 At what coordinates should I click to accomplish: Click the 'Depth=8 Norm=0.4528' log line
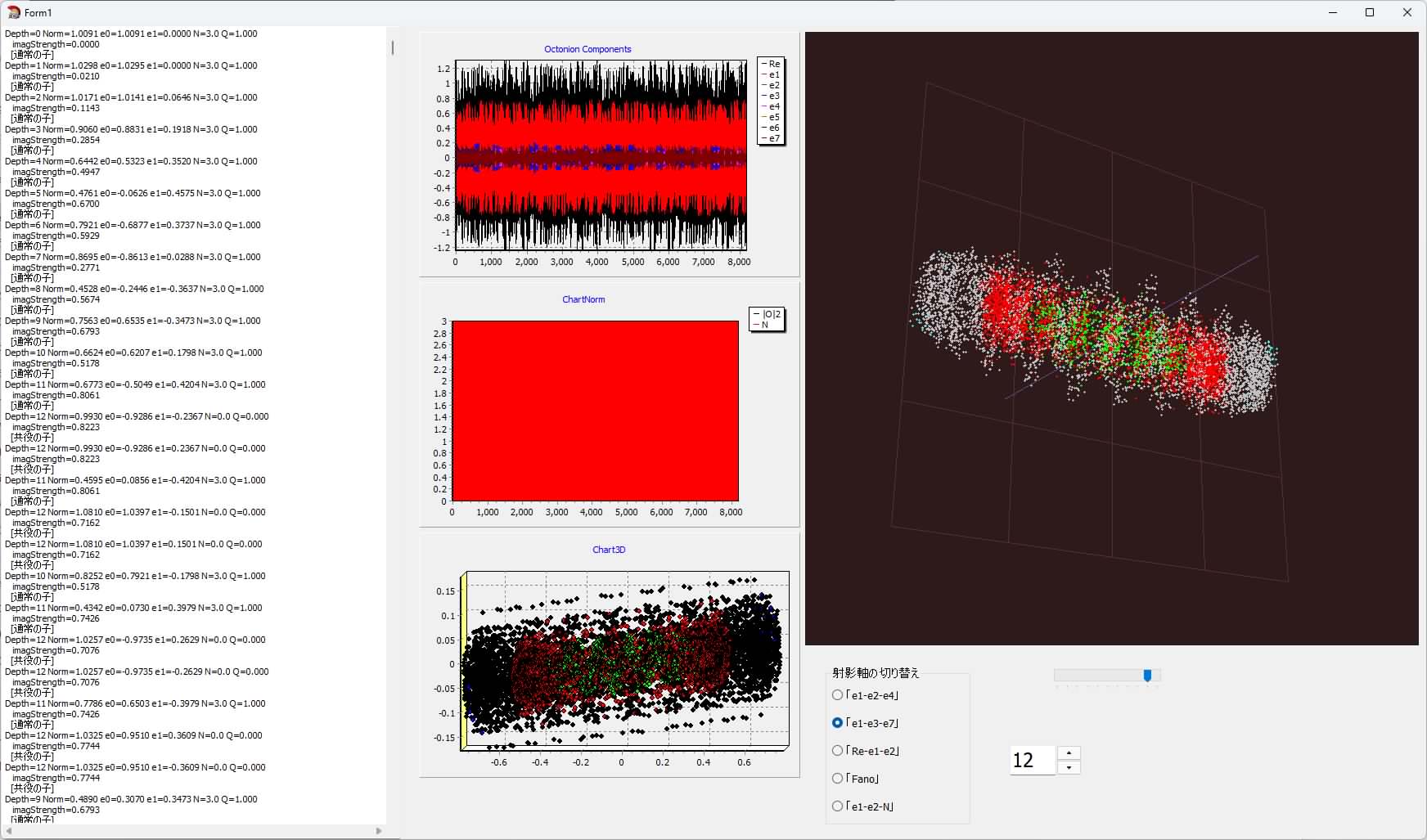pyautogui.click(x=134, y=289)
